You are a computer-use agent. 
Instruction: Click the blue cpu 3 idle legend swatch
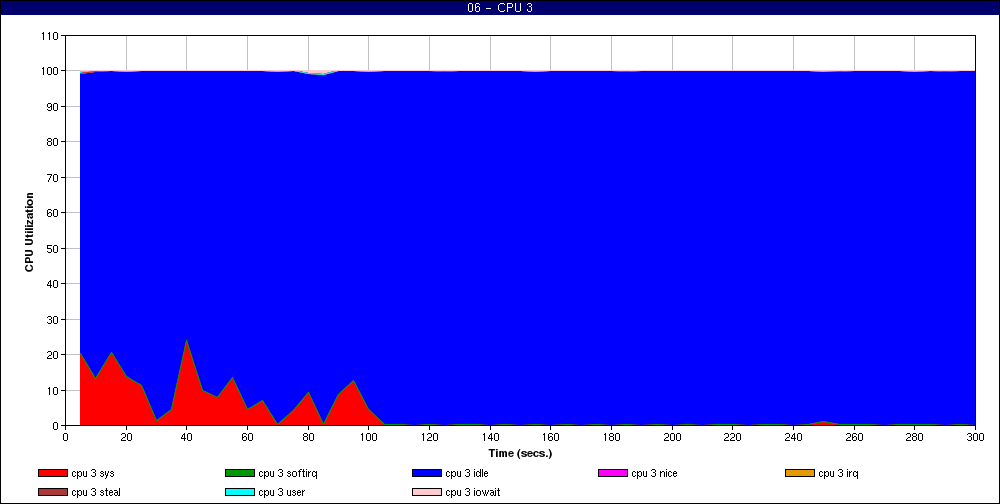click(x=427, y=473)
